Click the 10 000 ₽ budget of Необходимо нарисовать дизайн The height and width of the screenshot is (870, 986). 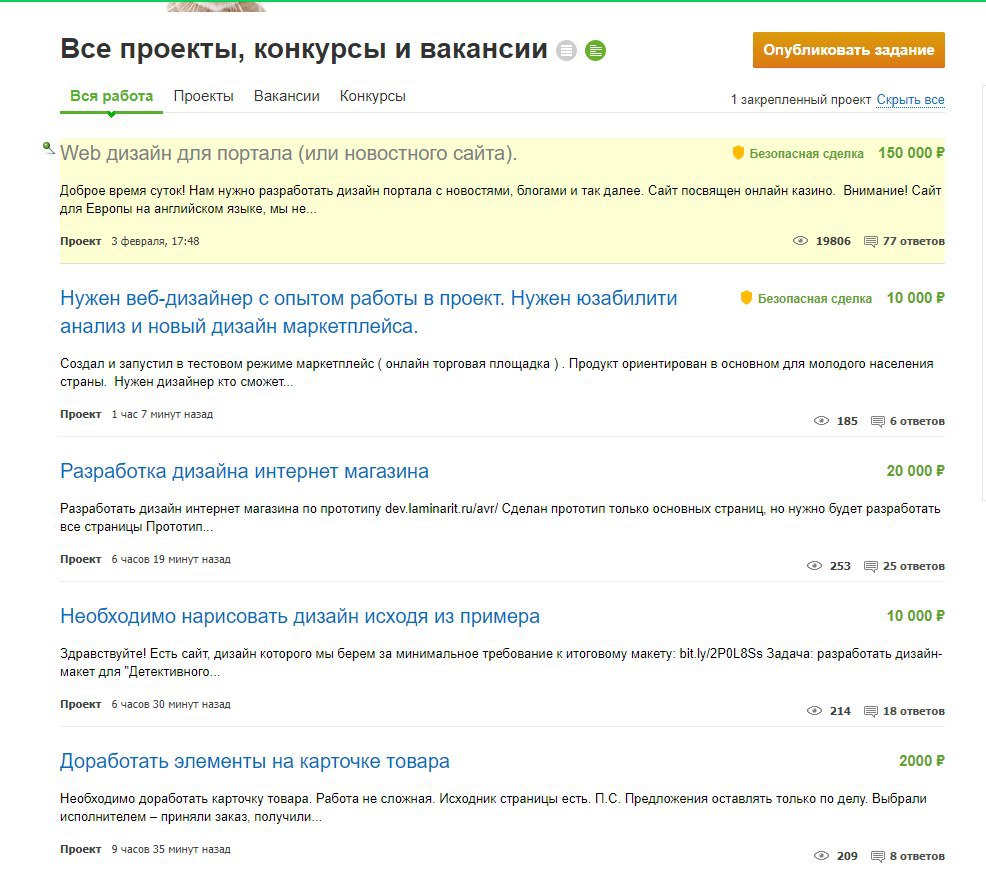[916, 615]
